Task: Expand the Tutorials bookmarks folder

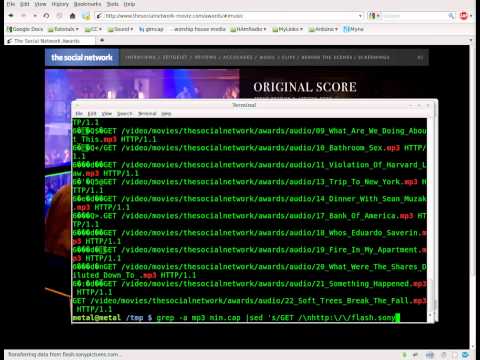Action: (63, 29)
